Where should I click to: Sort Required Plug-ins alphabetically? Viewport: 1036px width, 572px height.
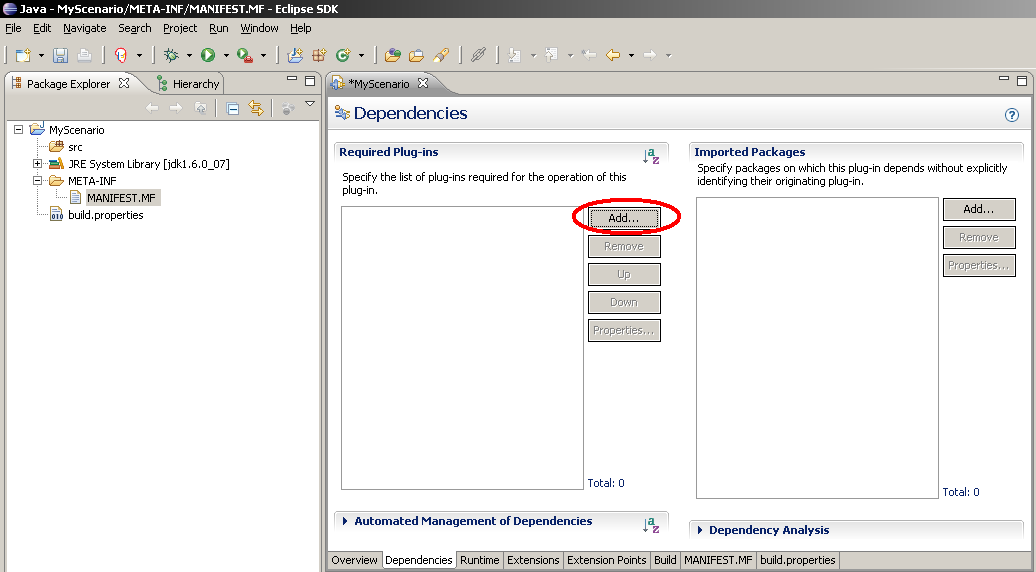(x=651, y=157)
